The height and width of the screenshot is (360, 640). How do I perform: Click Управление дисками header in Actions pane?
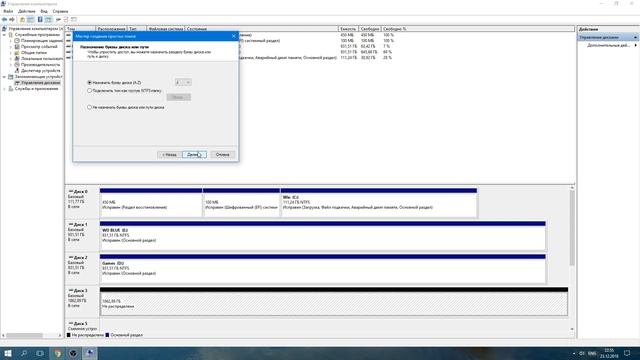coord(608,38)
